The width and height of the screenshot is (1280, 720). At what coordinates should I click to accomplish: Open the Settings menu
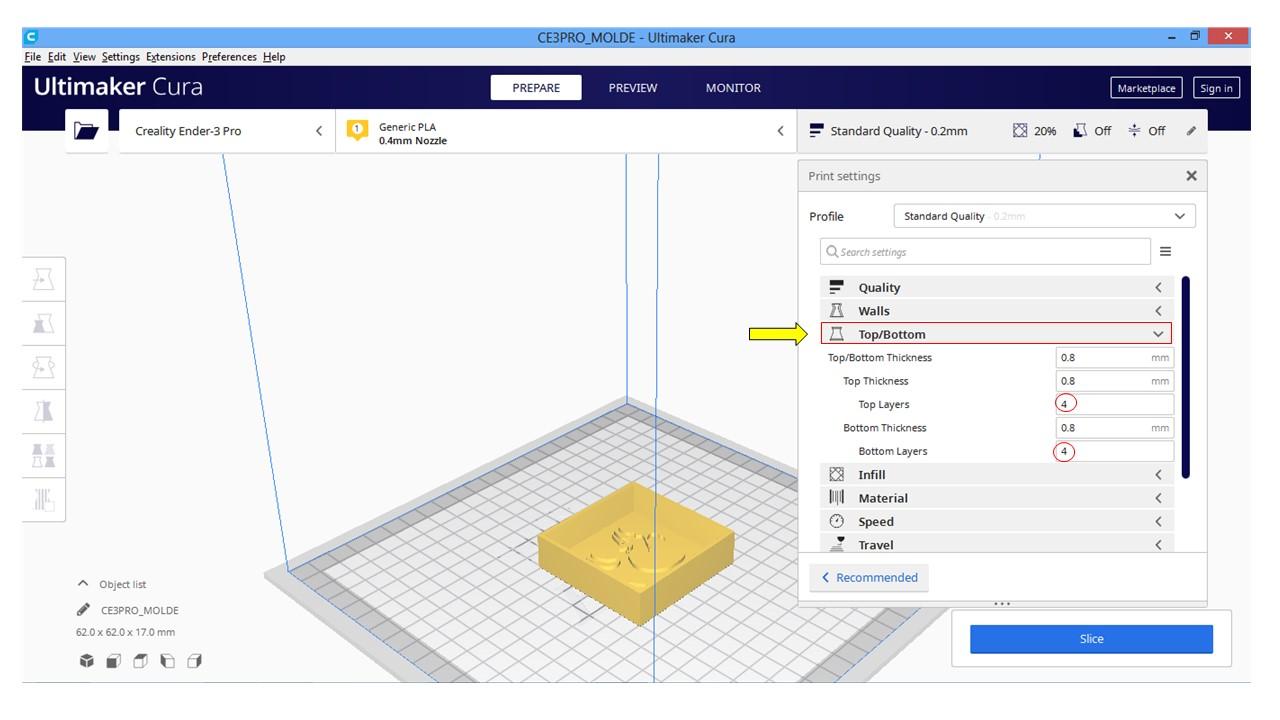pos(121,57)
